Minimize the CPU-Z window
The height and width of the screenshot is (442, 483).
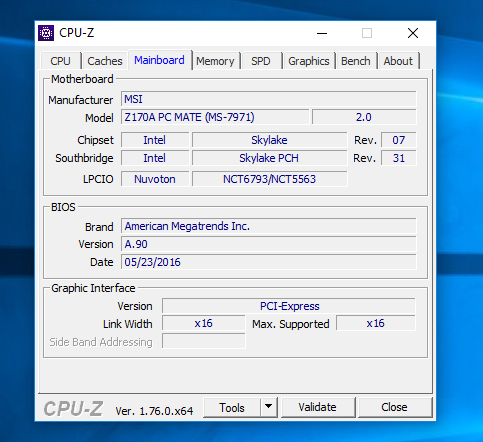pyautogui.click(x=322, y=33)
